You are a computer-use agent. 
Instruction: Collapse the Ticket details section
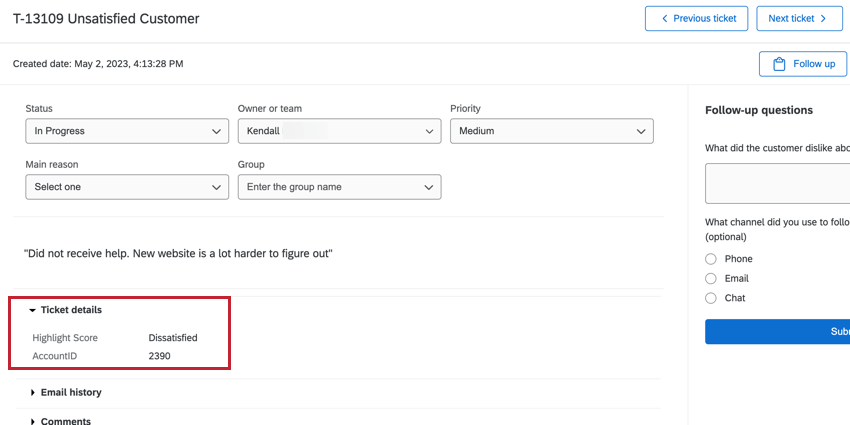coord(33,310)
